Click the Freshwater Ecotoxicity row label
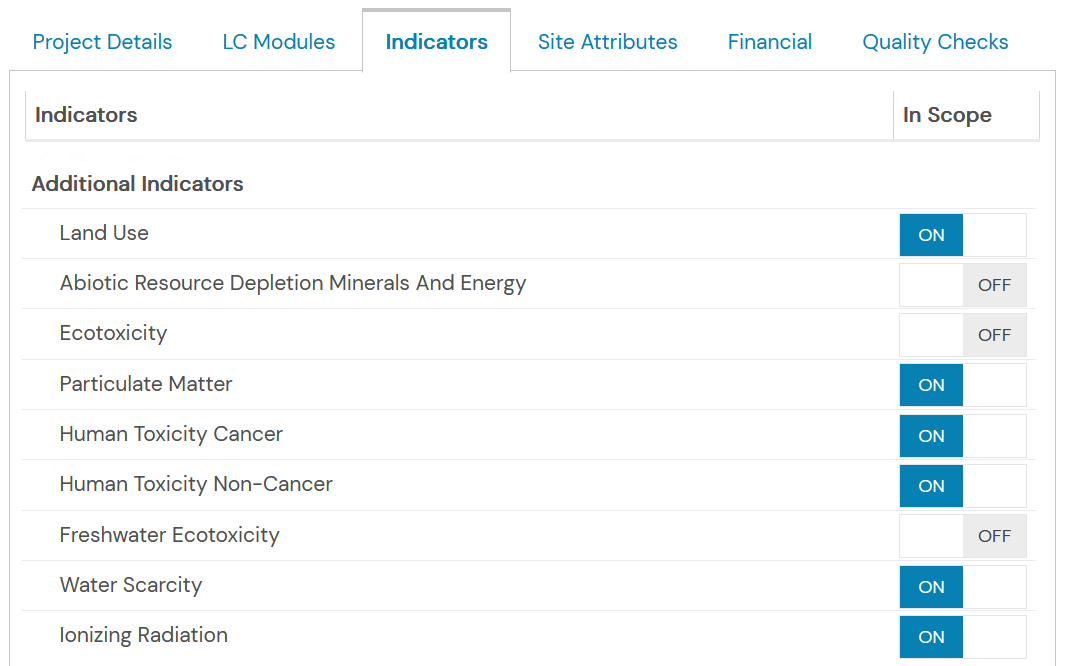 coord(170,535)
